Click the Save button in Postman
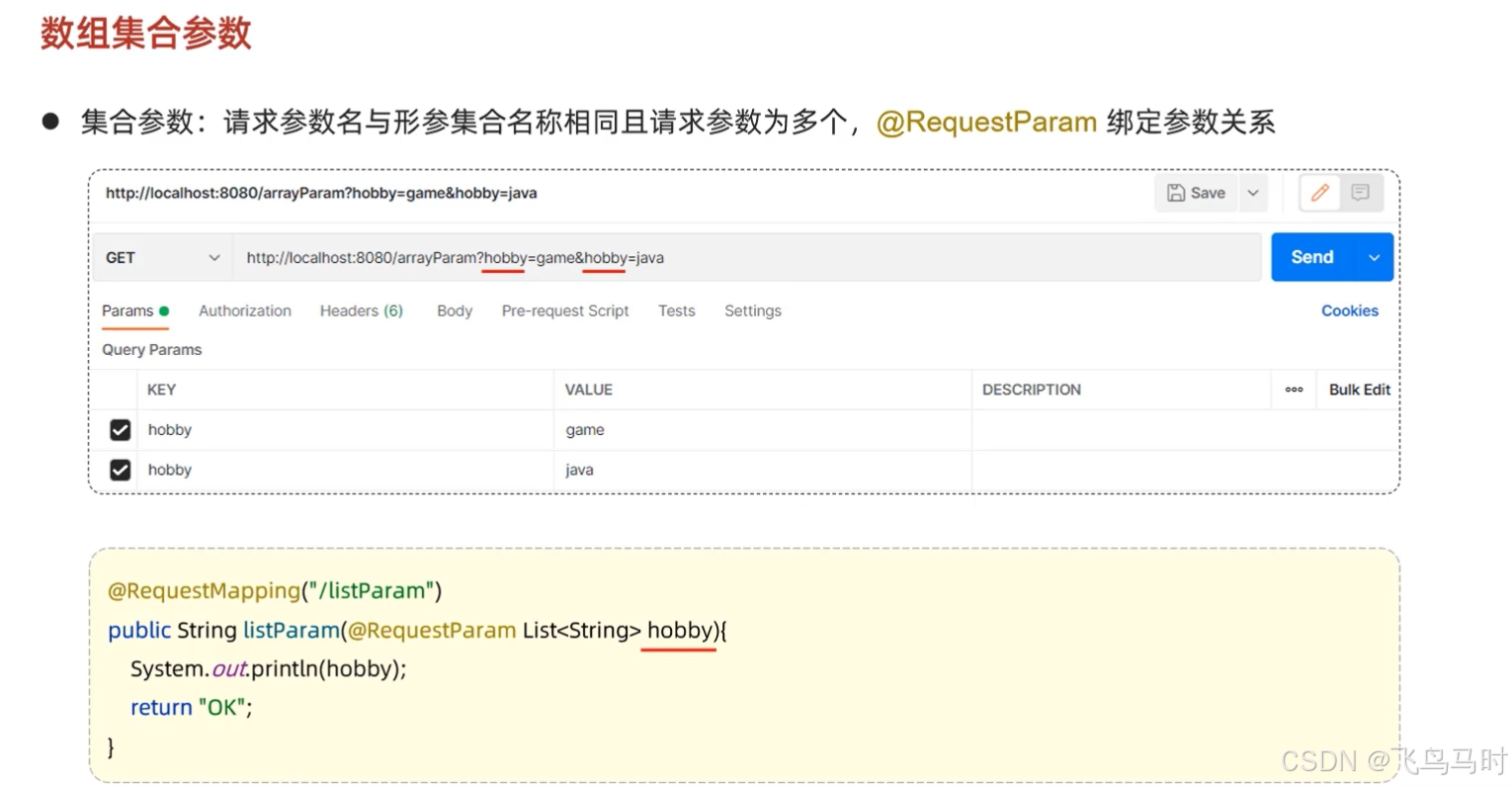 [x=1197, y=193]
